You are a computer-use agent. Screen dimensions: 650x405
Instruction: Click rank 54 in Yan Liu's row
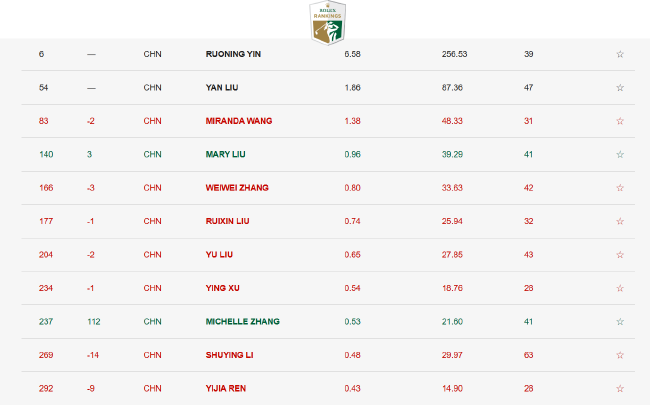pos(44,88)
